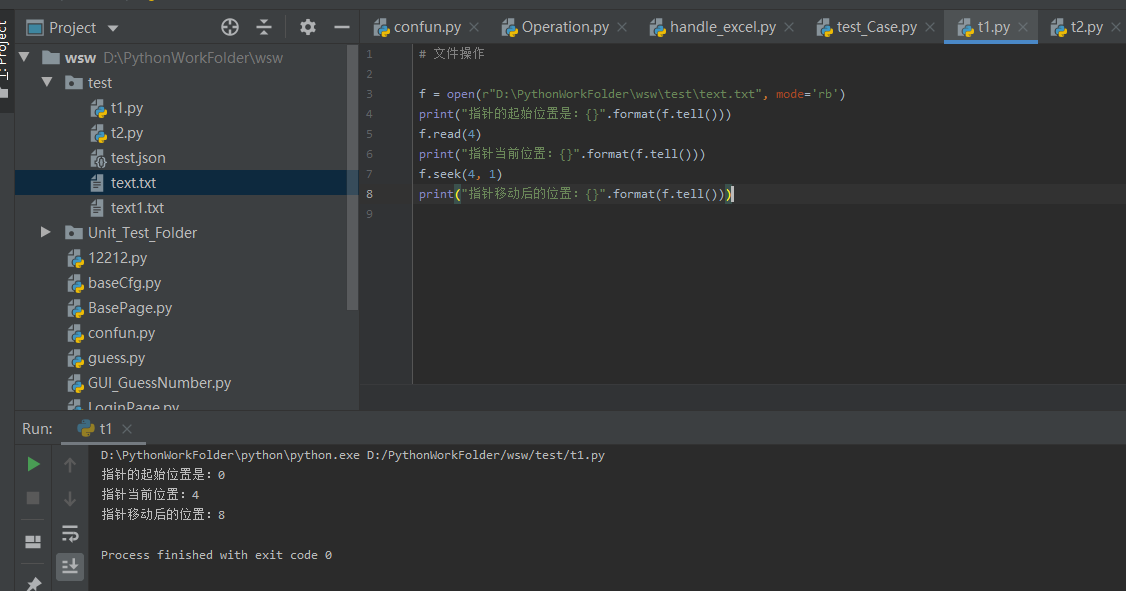
Task: Close the t1 run tab
Action: click(127, 429)
